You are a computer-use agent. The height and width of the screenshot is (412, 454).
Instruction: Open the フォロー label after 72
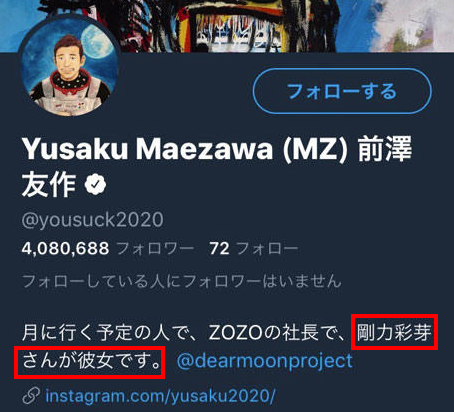point(267,249)
